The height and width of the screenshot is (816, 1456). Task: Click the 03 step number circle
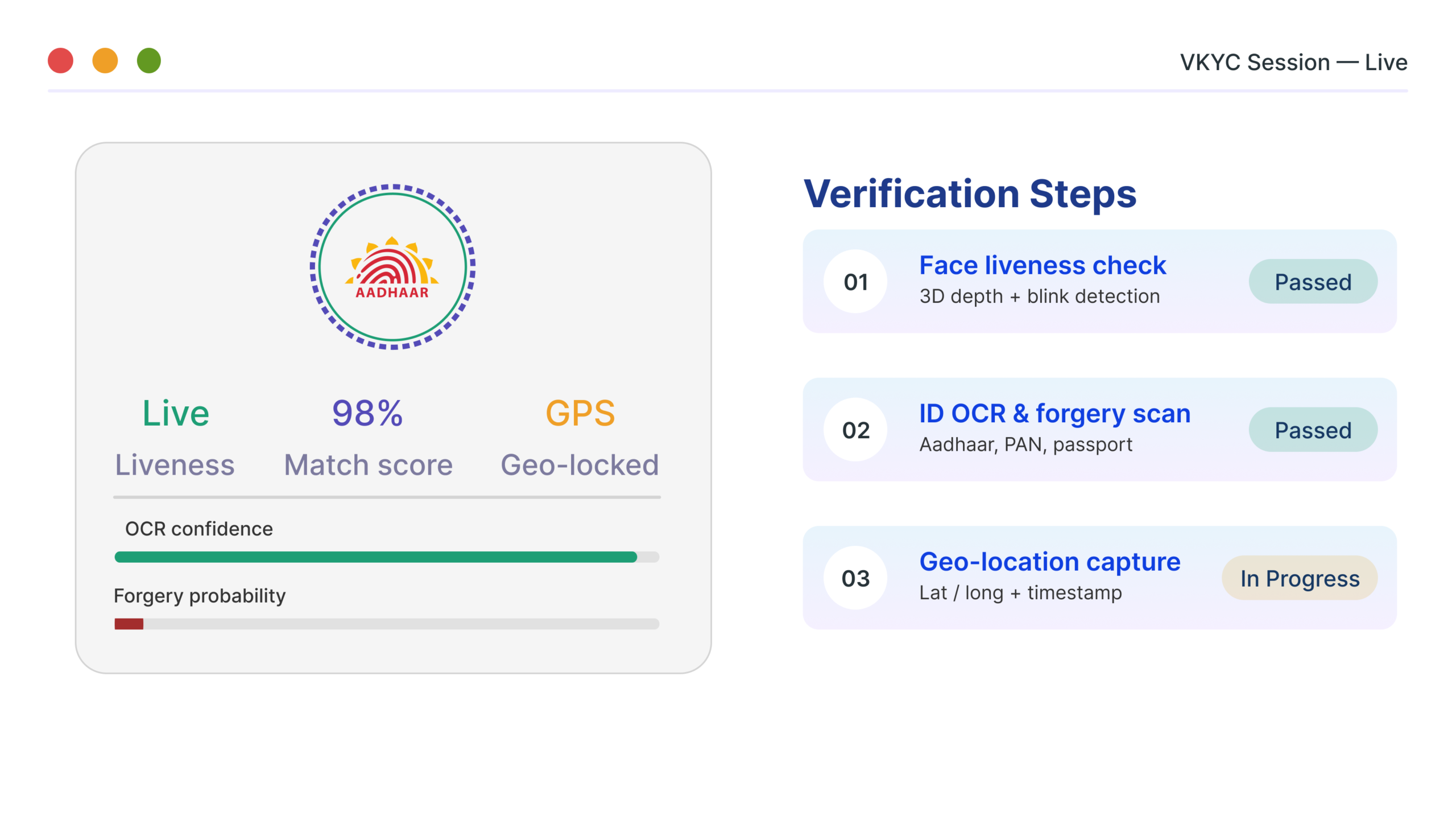(x=855, y=578)
